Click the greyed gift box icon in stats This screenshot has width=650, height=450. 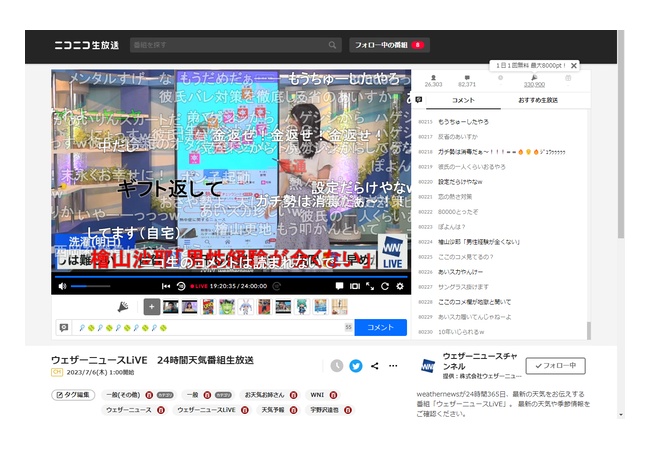coord(568,77)
